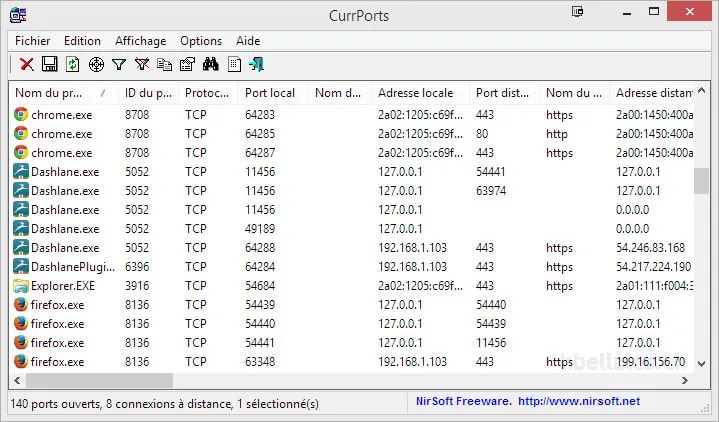This screenshot has width=719, height=422.
Task: Click the chrome icon for port 64283 row
Action: tap(21, 114)
